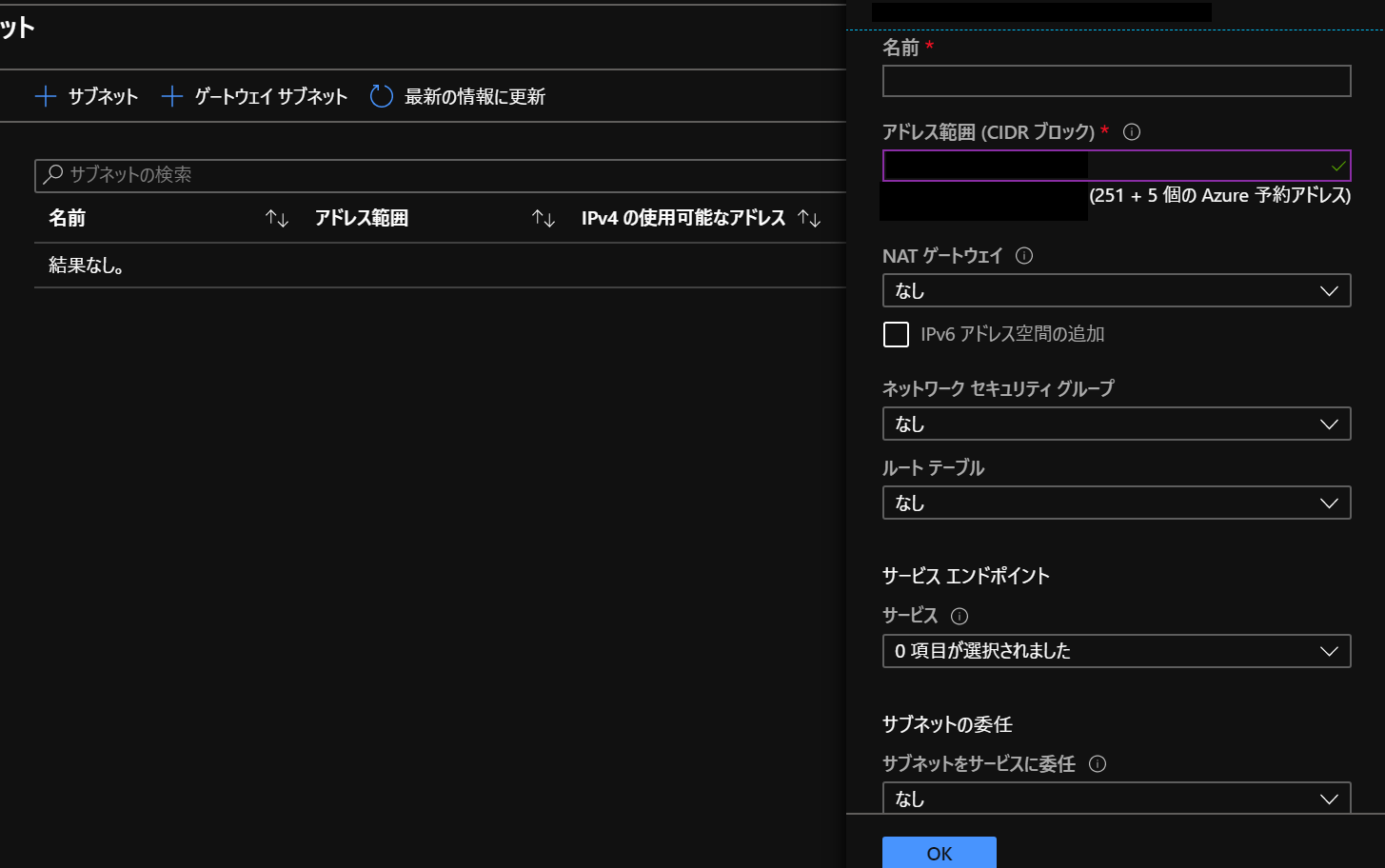Click the plus icon to add a subnet
Viewport: 1385px width, 868px height.
[46, 96]
